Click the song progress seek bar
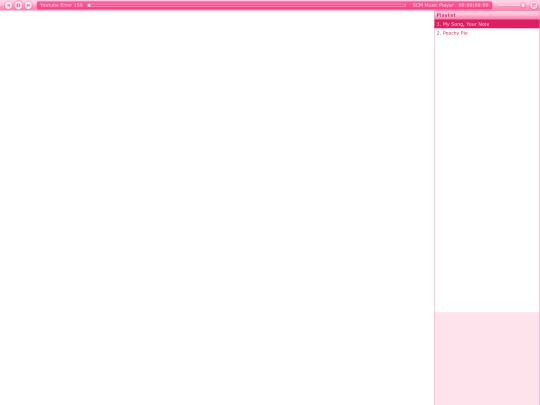The image size is (540, 405). [x=247, y=5]
